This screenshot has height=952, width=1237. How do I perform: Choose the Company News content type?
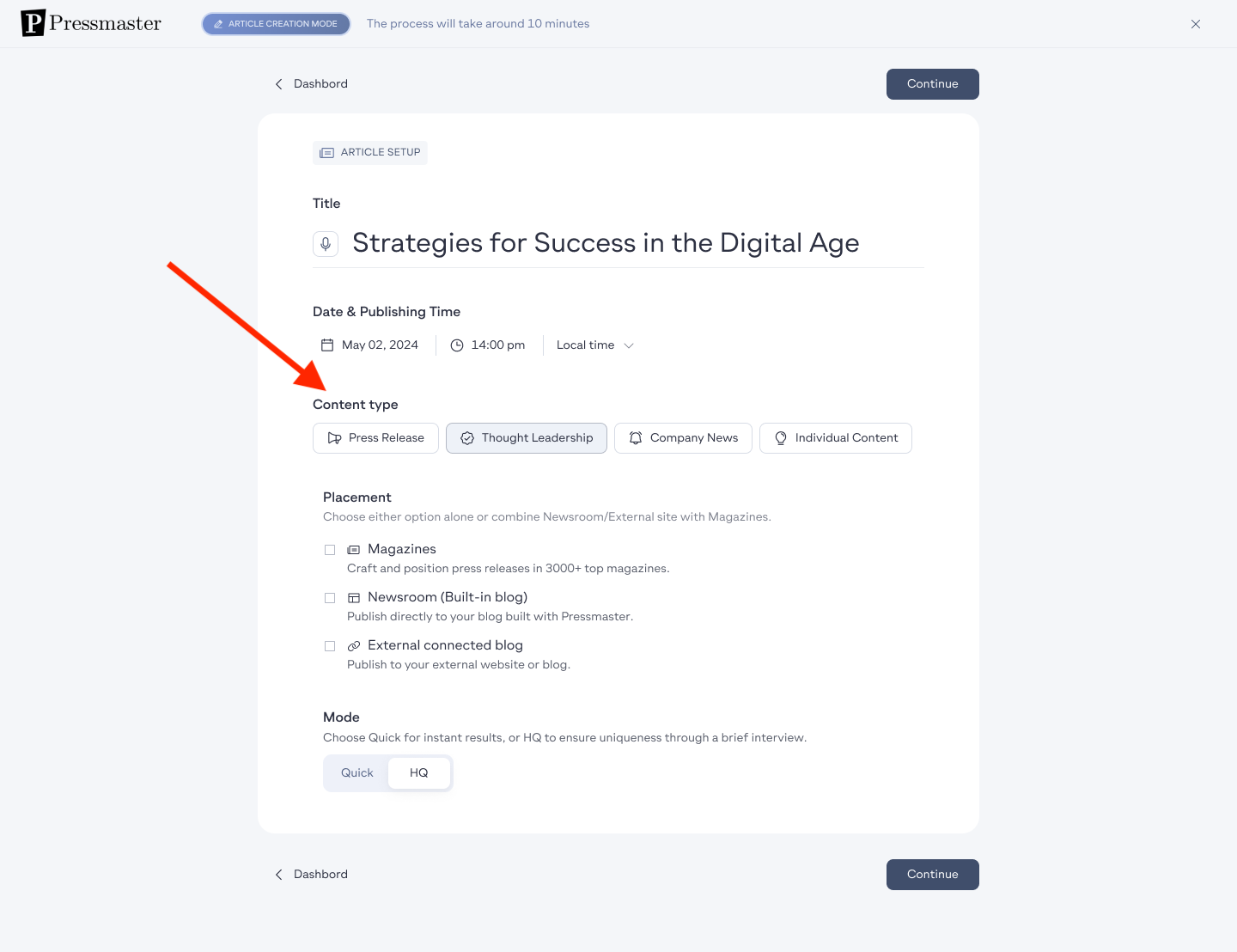[x=684, y=438]
